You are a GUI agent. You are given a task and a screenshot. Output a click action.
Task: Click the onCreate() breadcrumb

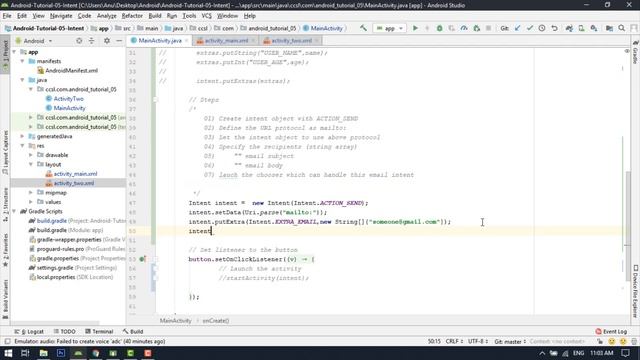216,321
